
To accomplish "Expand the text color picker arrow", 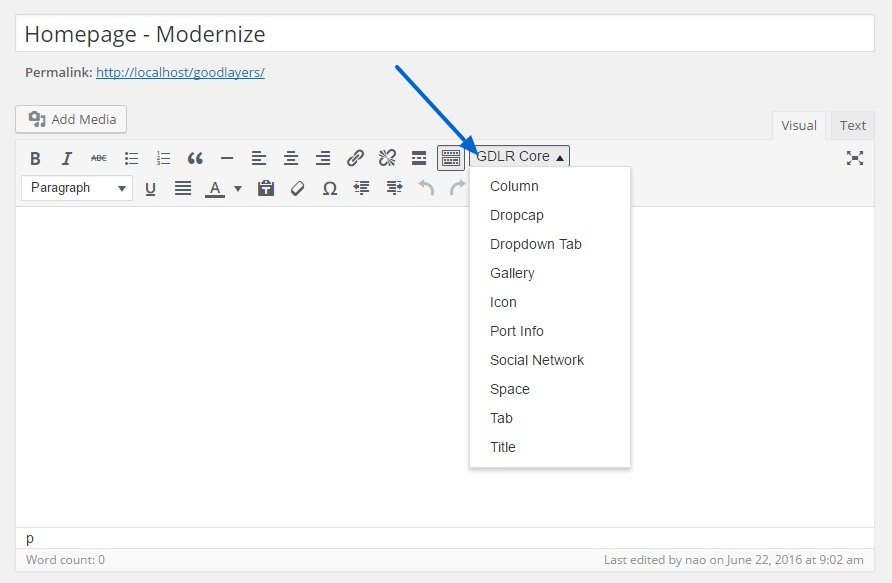I will pyautogui.click(x=238, y=188).
